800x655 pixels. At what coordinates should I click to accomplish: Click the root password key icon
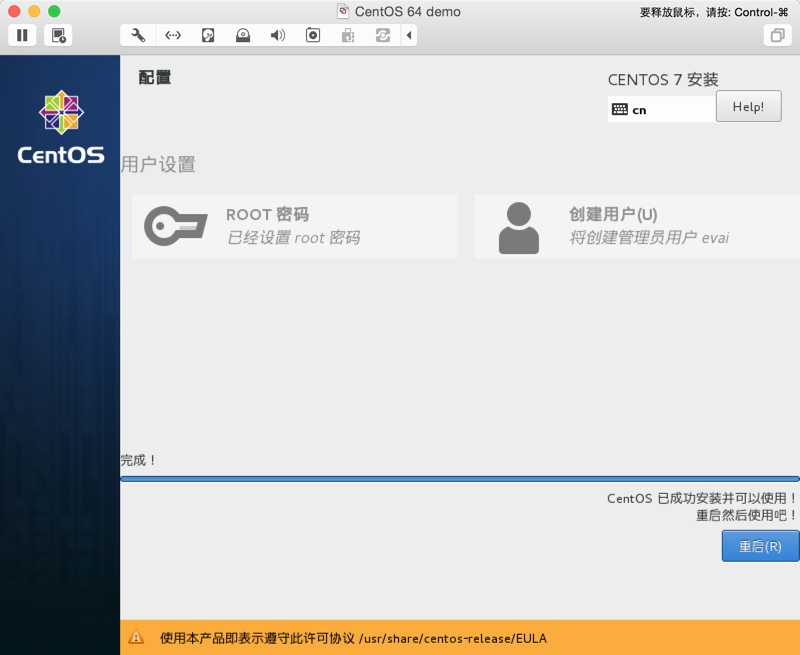(176, 225)
